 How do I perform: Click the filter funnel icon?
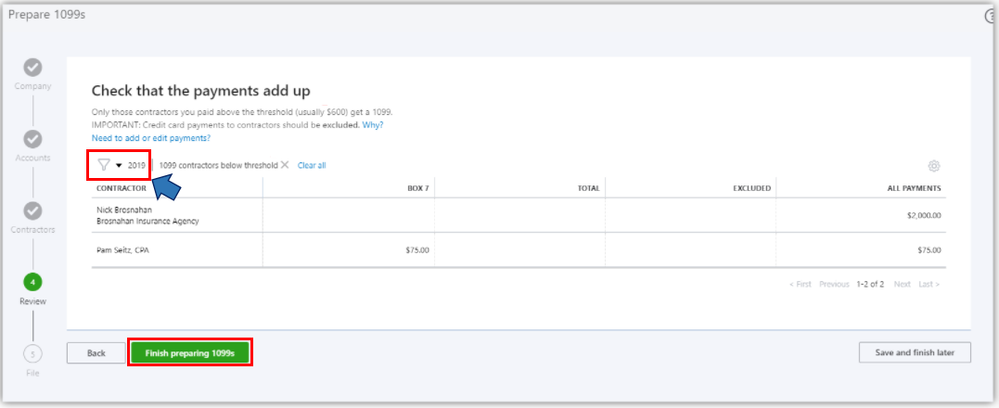click(x=104, y=165)
